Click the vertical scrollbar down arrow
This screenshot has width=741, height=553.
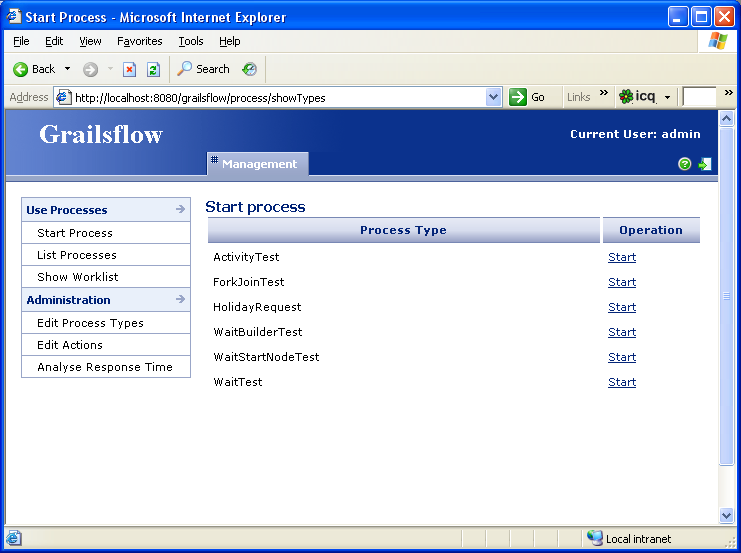point(726,515)
